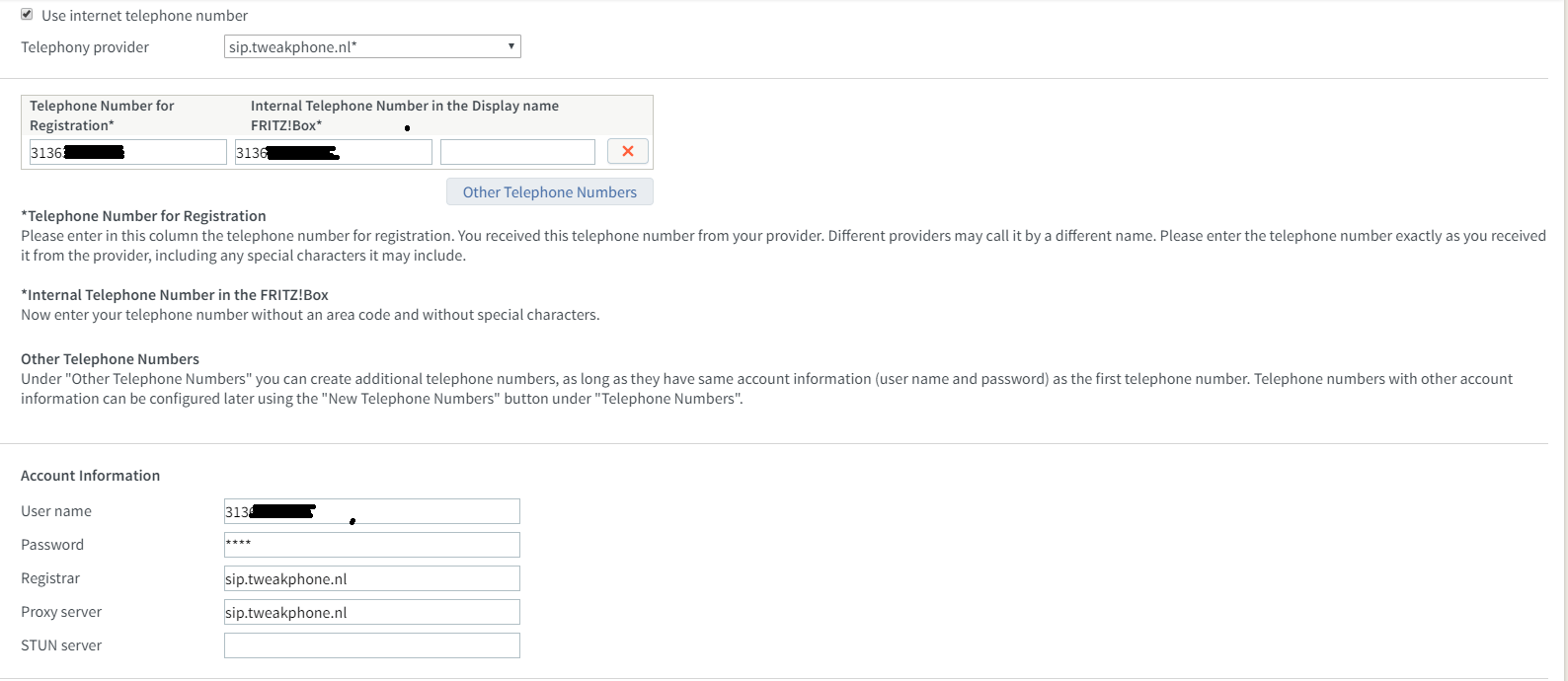1568x681 pixels.
Task: Click the STUN server label
Action: 61,645
